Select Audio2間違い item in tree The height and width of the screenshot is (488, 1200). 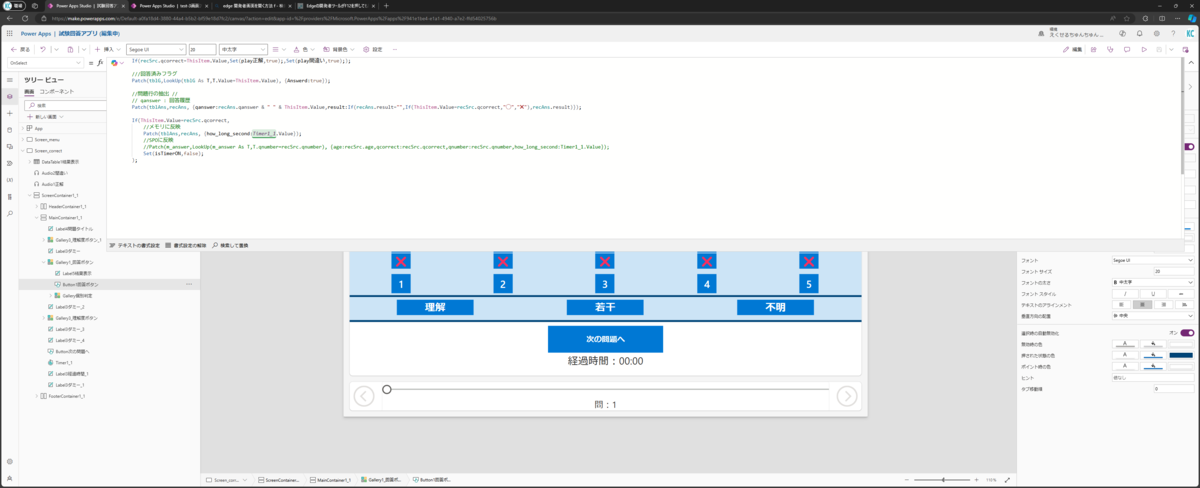click(54, 172)
